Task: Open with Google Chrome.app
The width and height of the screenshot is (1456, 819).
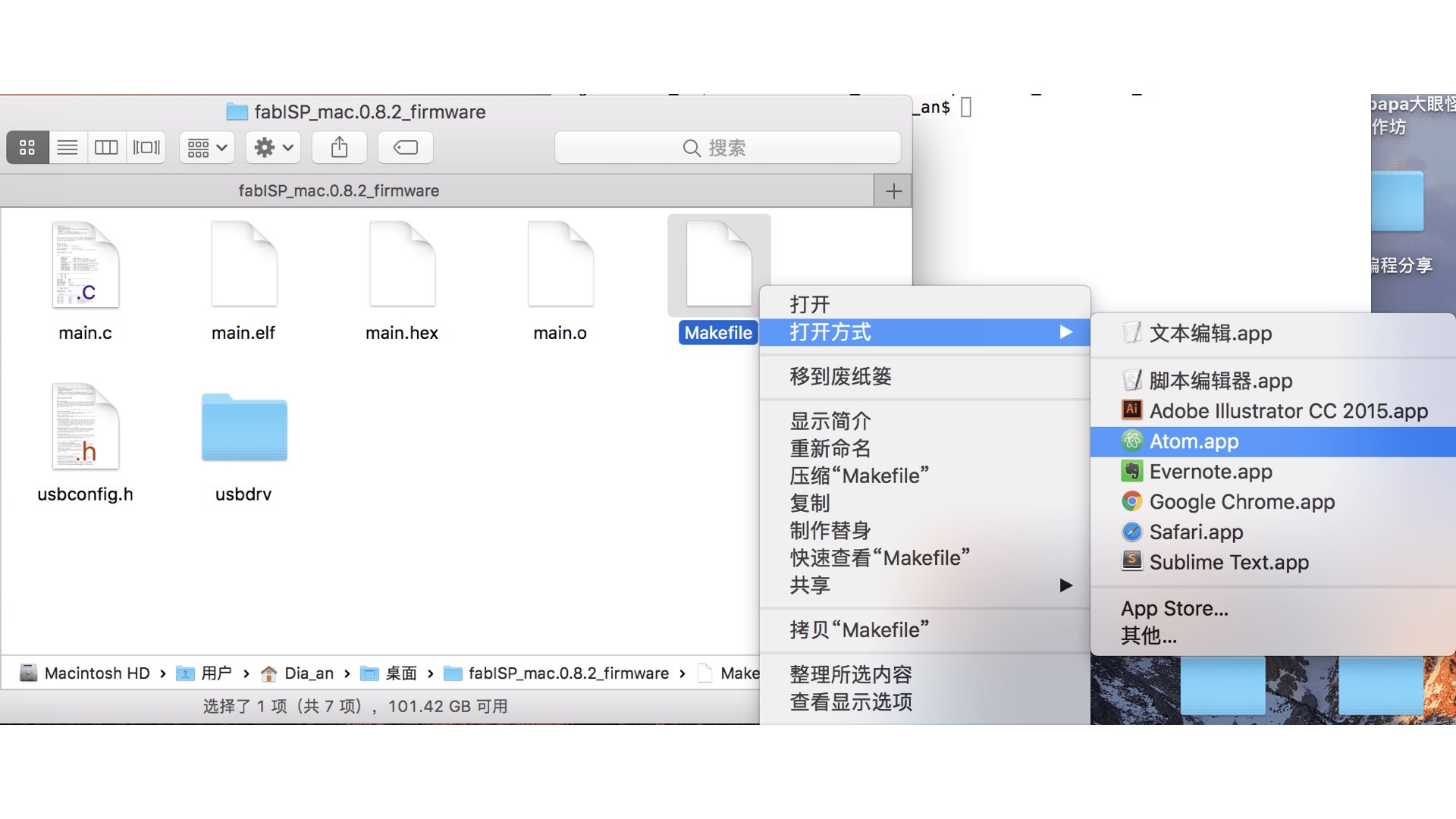Action: click(1273, 501)
